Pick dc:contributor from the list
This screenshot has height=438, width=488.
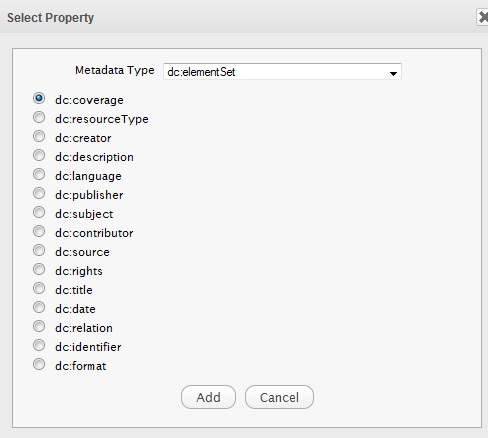(39, 231)
